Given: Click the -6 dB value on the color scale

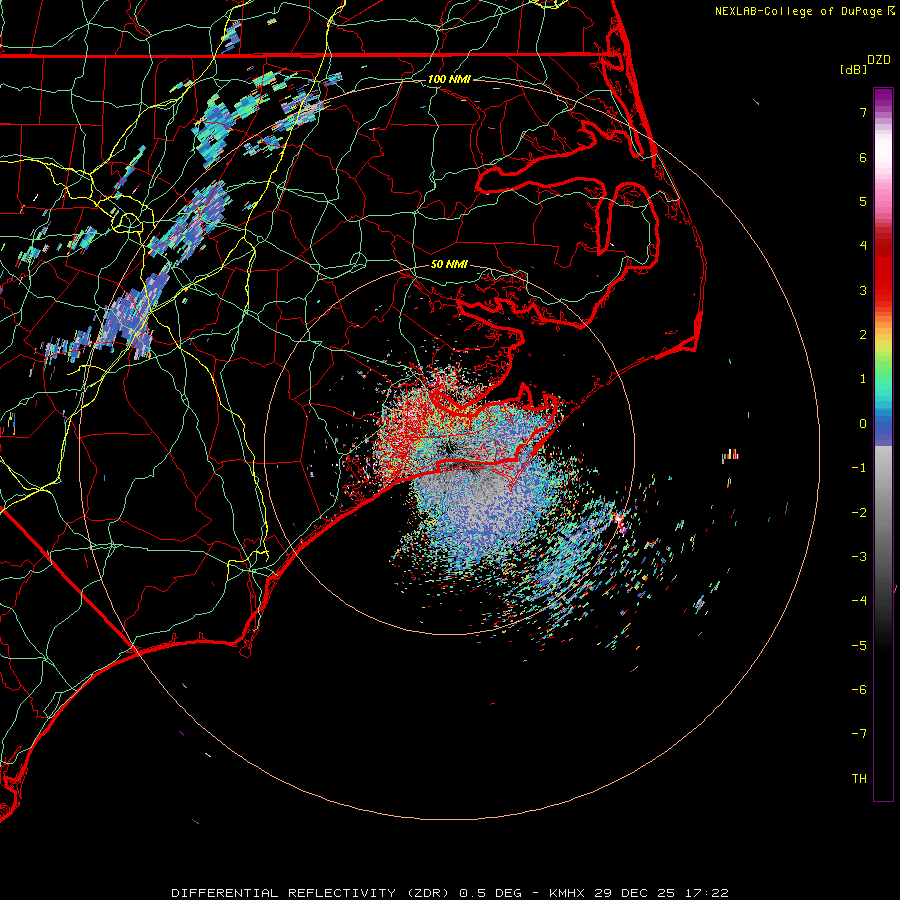Looking at the screenshot, I should coord(859,690).
